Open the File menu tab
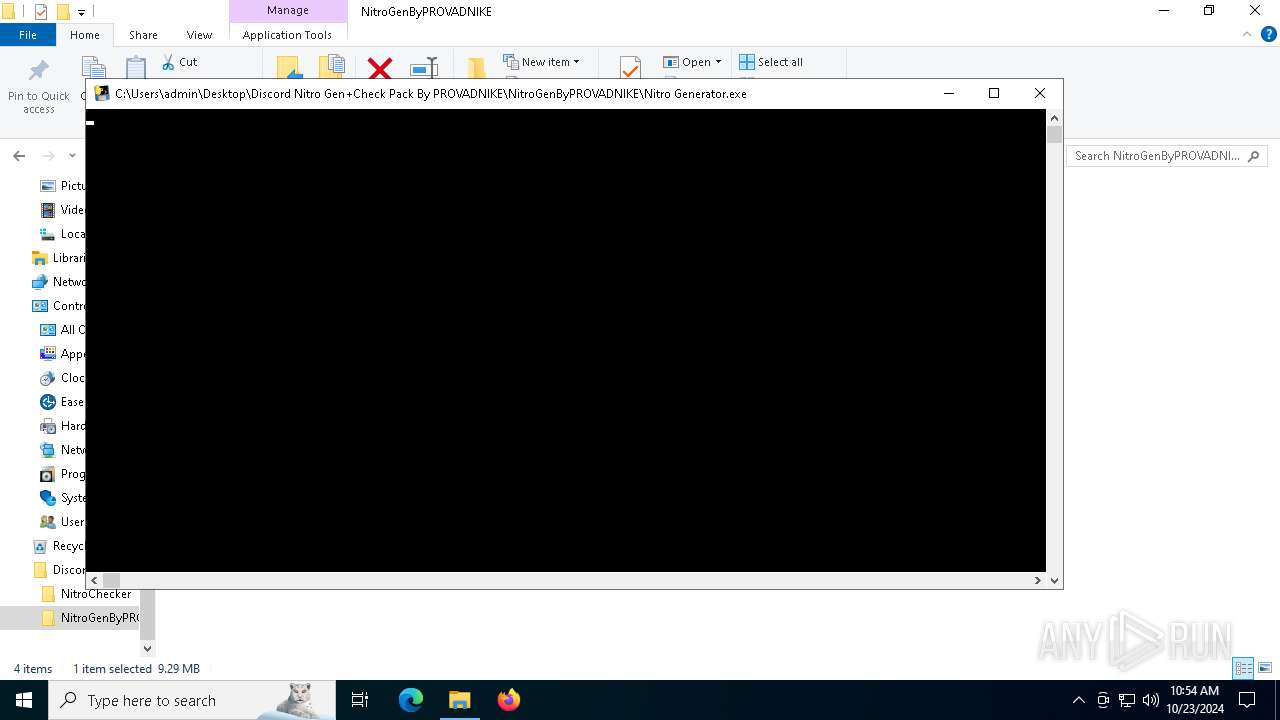 (28, 35)
